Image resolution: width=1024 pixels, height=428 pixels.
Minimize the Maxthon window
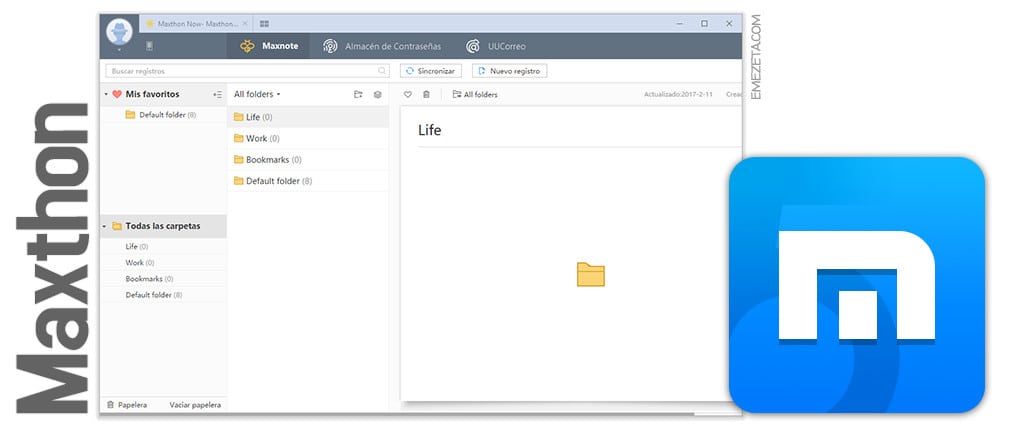coord(680,24)
